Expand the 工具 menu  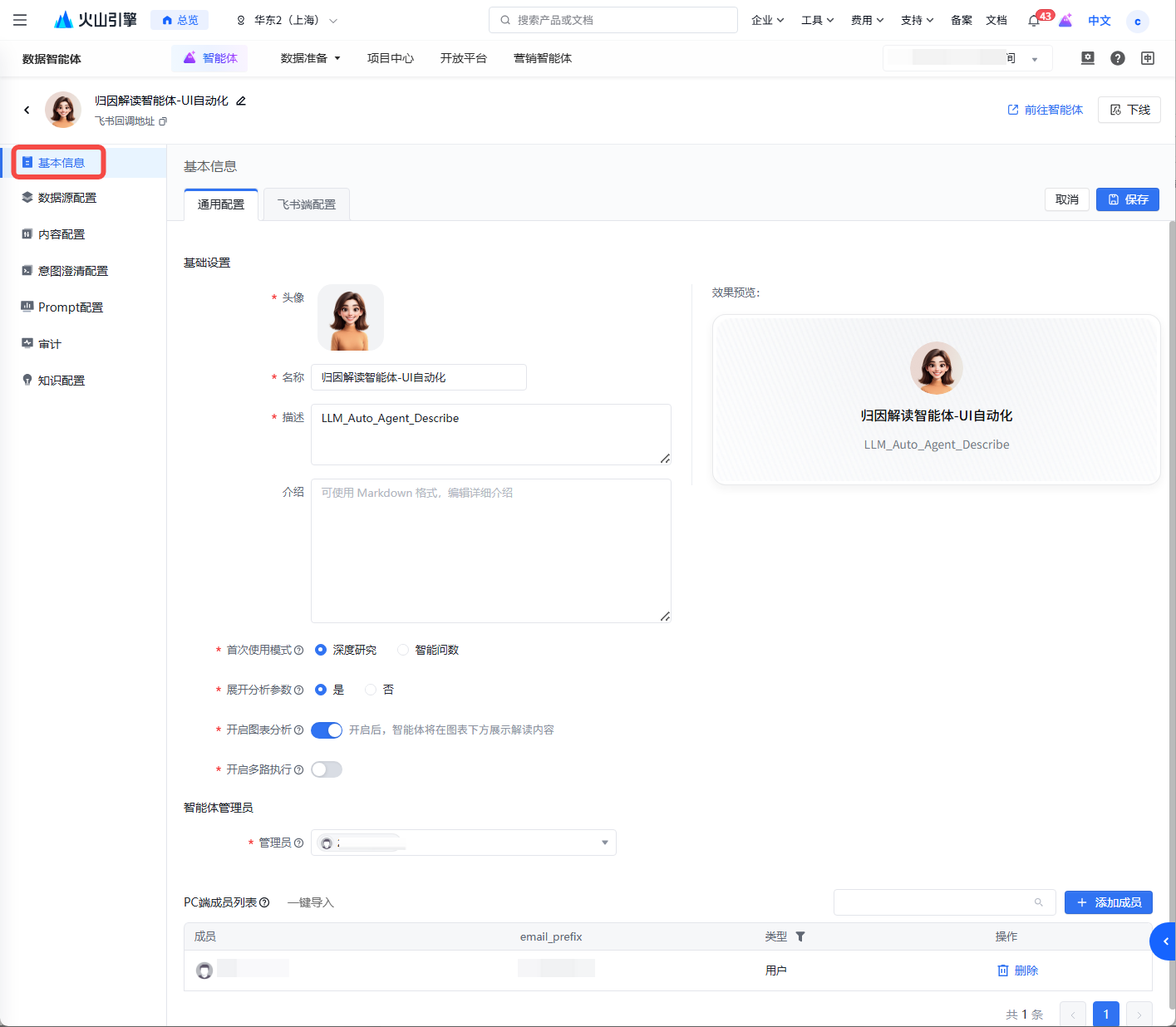pyautogui.click(x=818, y=20)
